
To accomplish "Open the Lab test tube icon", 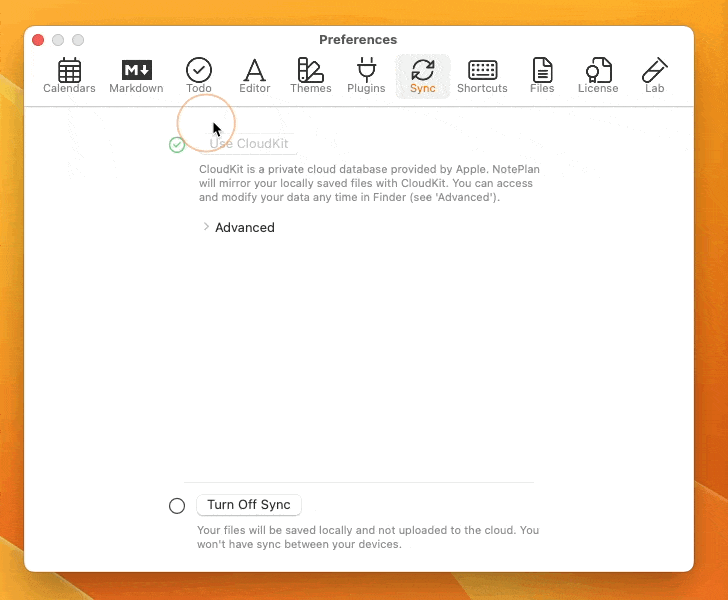I will pyautogui.click(x=654, y=70).
